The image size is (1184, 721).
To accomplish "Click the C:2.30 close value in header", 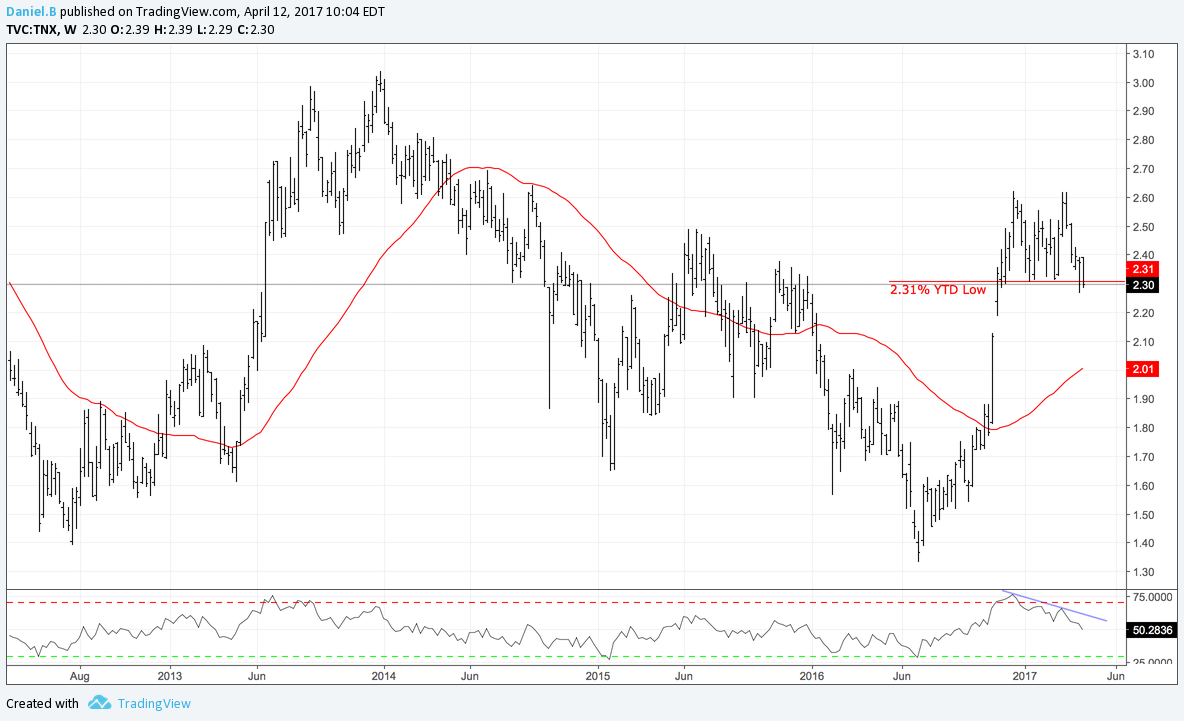I will tap(255, 30).
